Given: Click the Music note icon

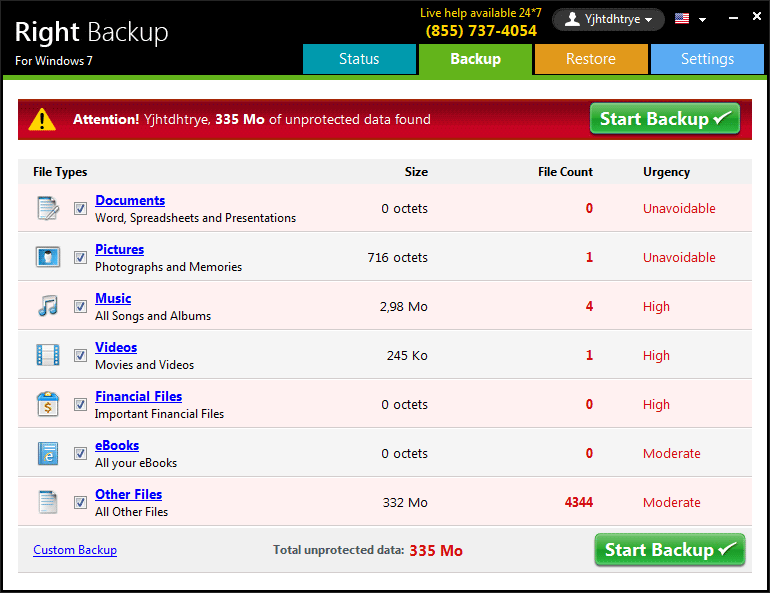Looking at the screenshot, I should (48, 306).
